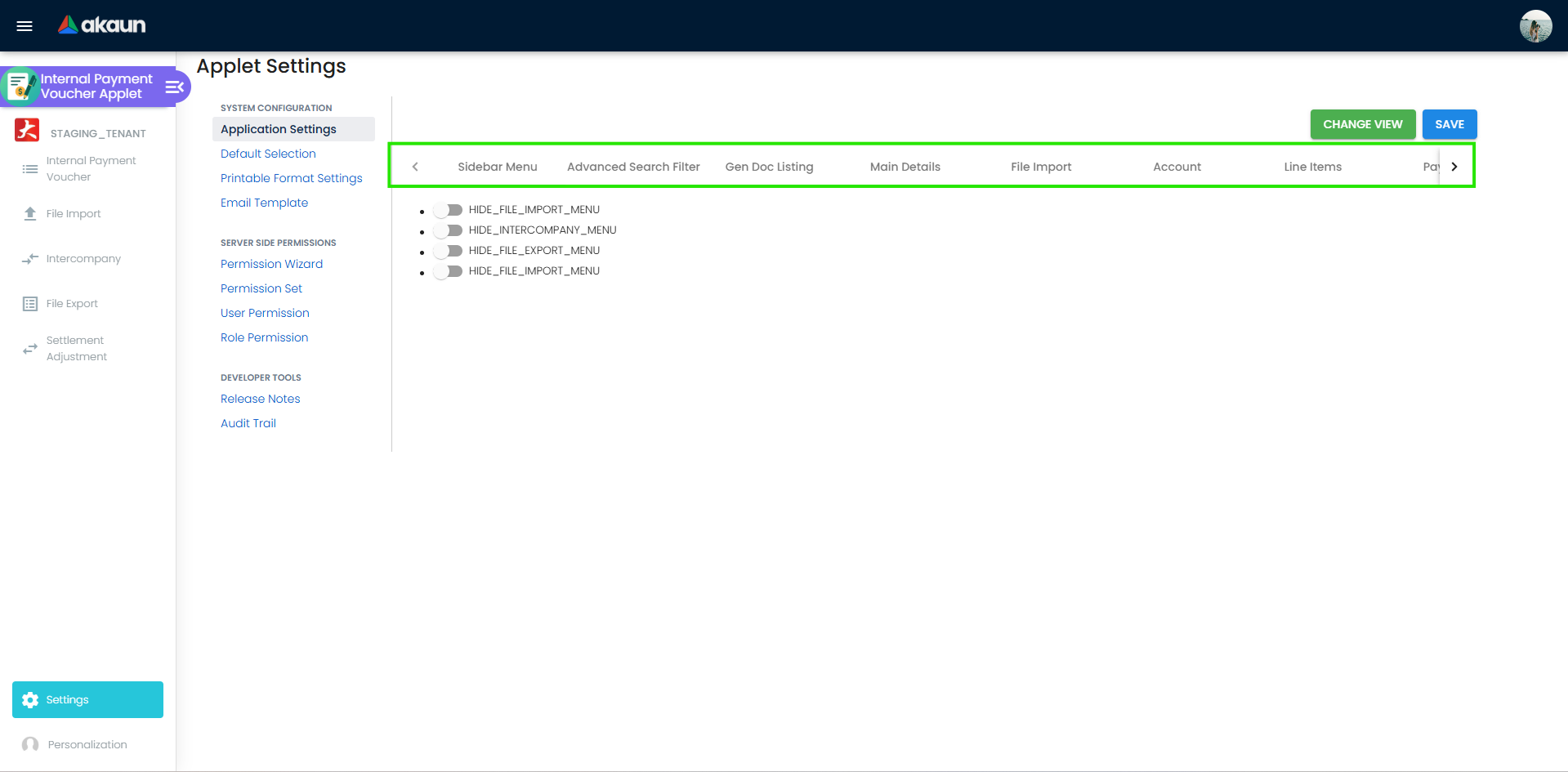Turn on HIDE_FILE_EXPORT_MENU
The image size is (1568, 772).
448,250
